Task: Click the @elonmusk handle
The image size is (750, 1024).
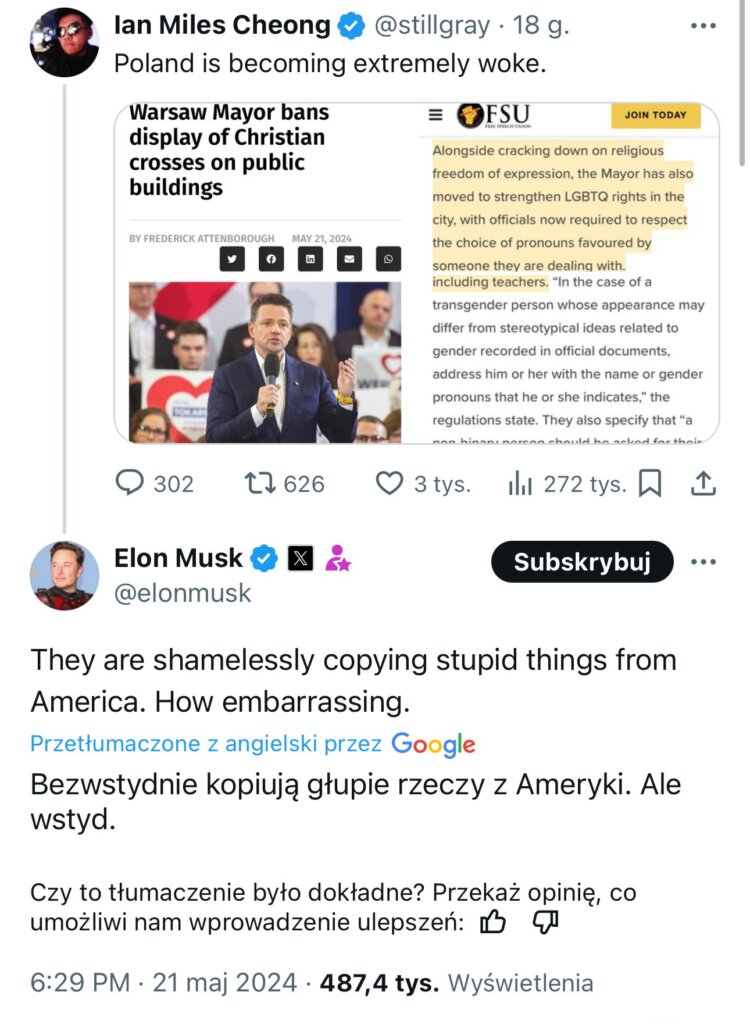Action: coord(182,594)
